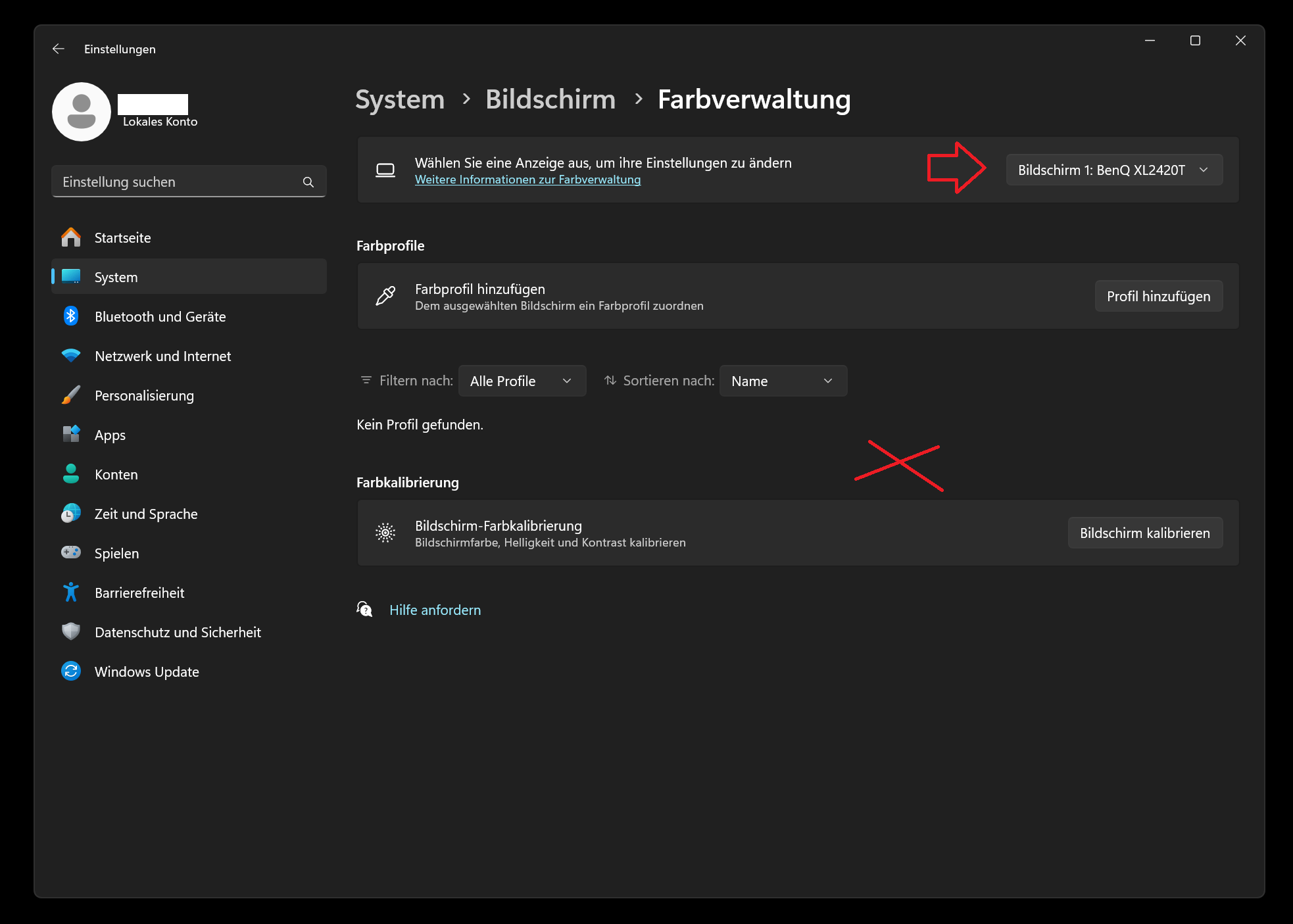Focus the Einstellung suchen search field
1293x924 pixels.
189,182
